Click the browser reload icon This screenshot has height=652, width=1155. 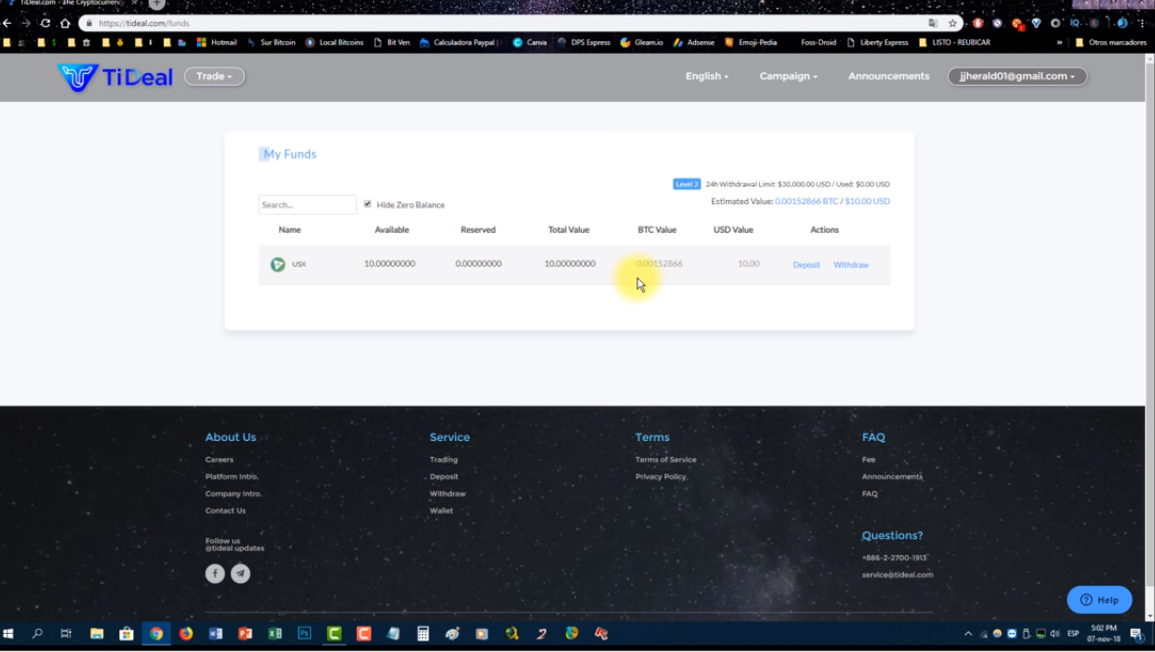[x=45, y=24]
